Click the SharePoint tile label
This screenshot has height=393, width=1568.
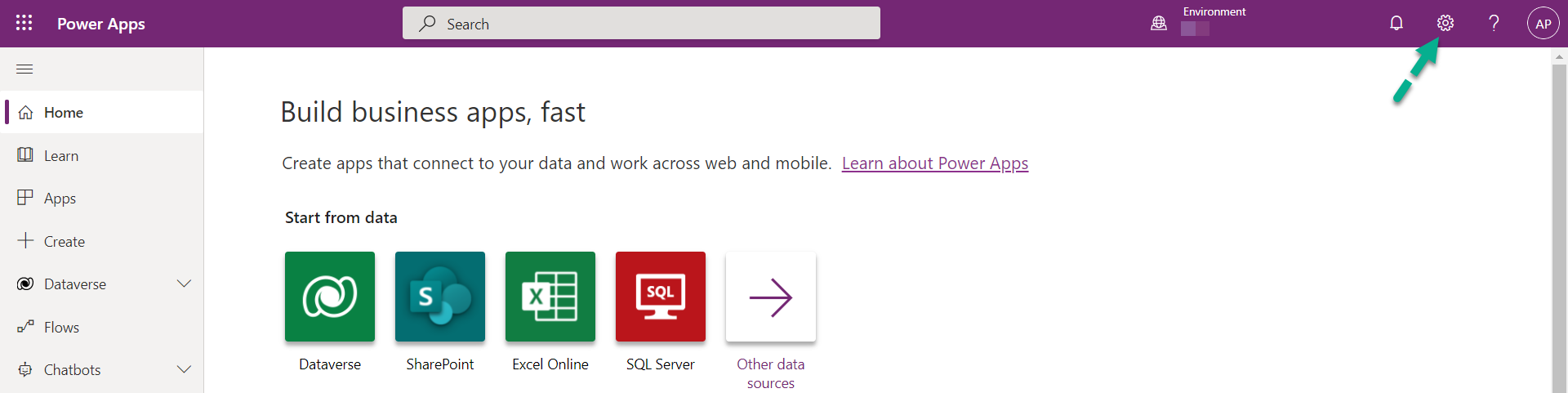[440, 364]
